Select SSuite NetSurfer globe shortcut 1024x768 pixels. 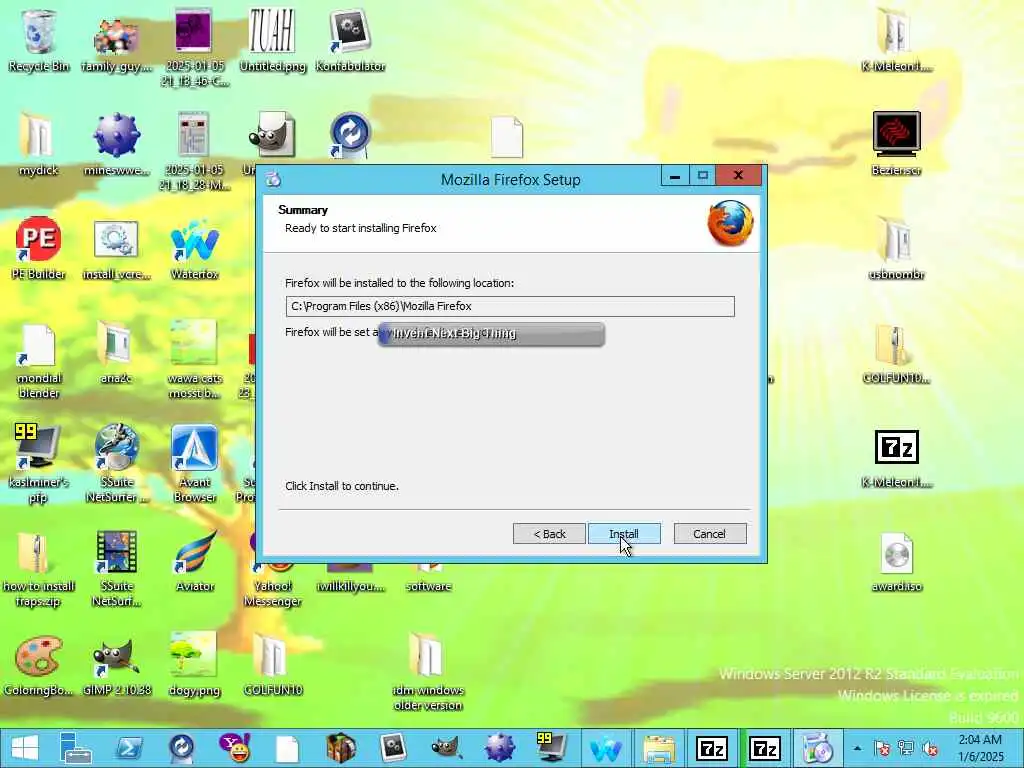[x=116, y=464]
